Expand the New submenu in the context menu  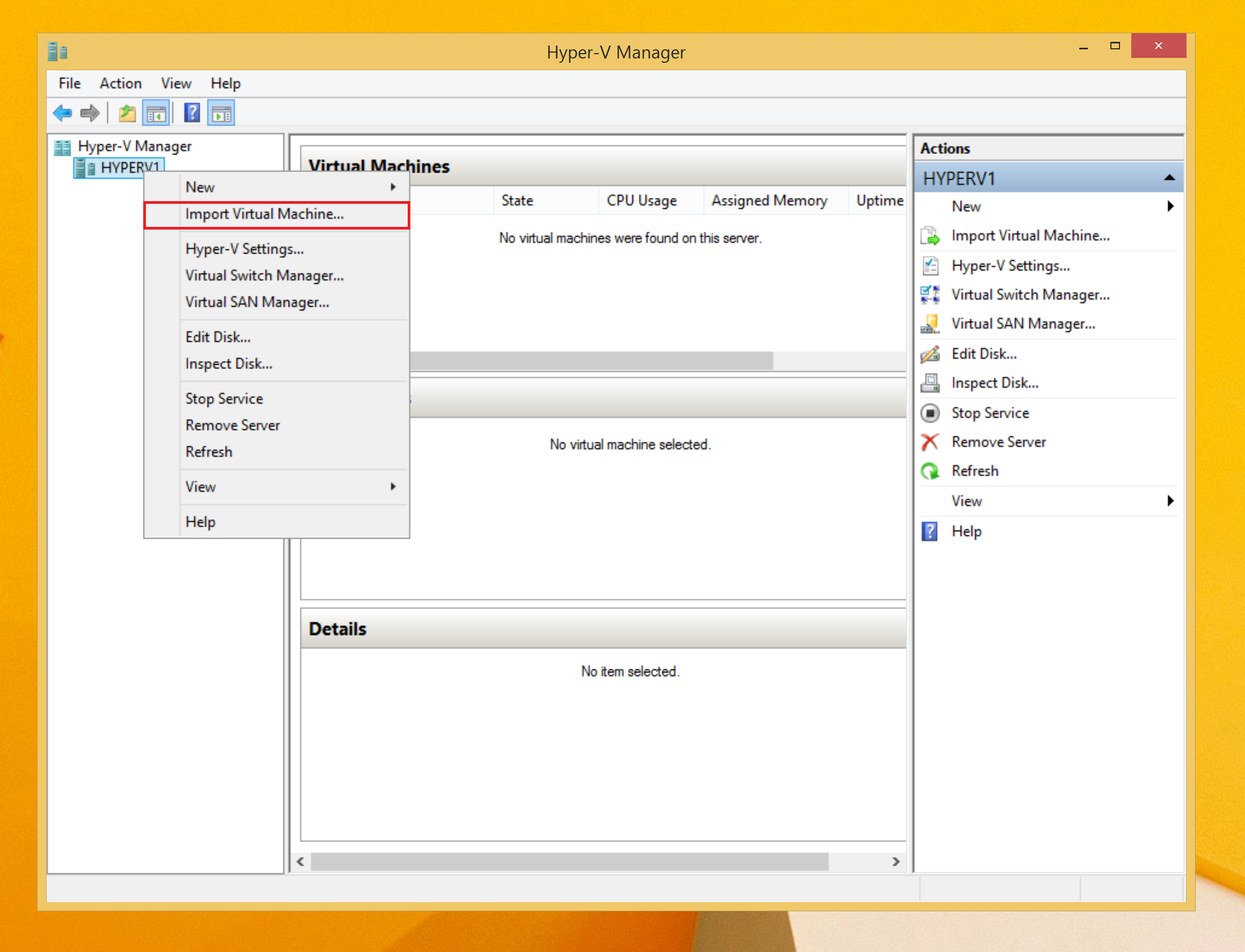(277, 188)
